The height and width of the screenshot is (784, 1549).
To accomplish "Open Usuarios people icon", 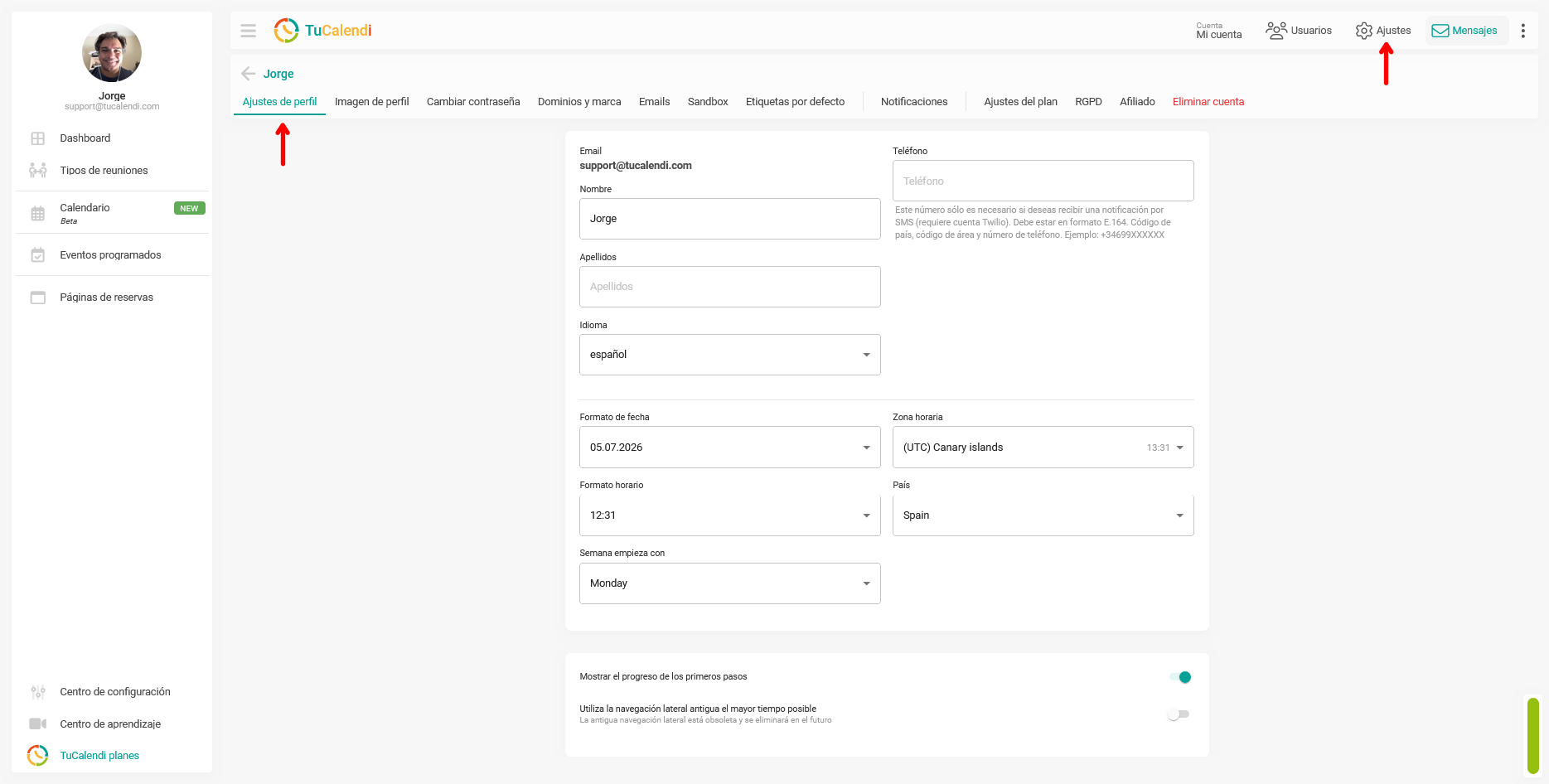I will click(x=1276, y=31).
